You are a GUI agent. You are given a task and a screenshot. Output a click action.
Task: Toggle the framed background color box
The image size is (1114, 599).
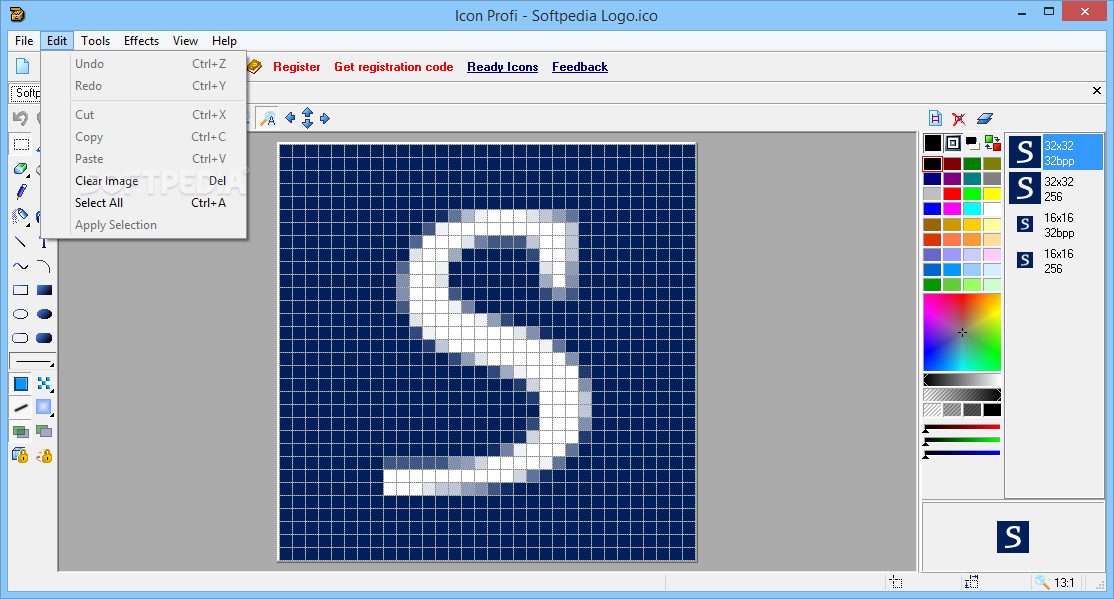coord(953,144)
